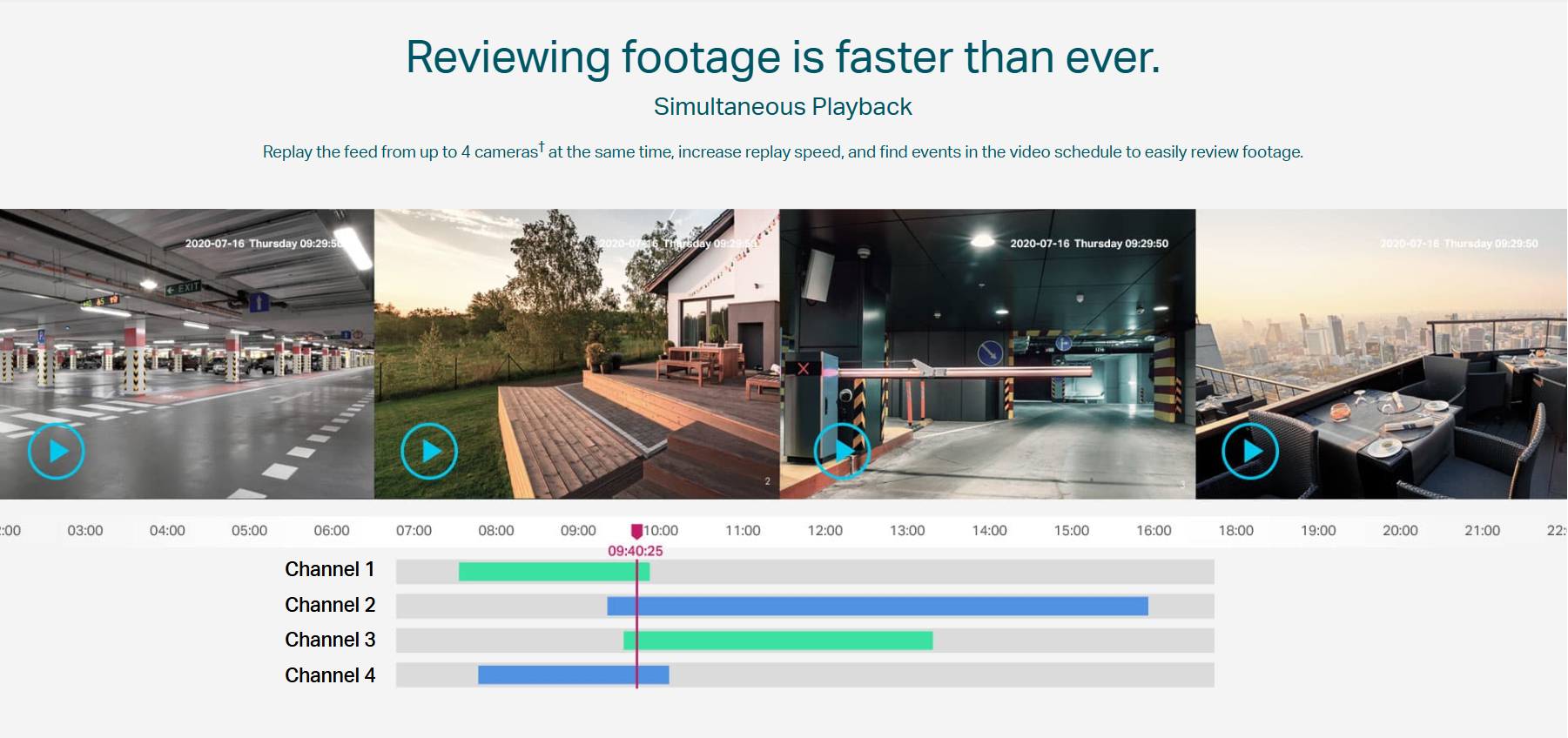Click the 12:00 mark on the timeline
The width and height of the screenshot is (1568, 738).
pyautogui.click(x=824, y=531)
